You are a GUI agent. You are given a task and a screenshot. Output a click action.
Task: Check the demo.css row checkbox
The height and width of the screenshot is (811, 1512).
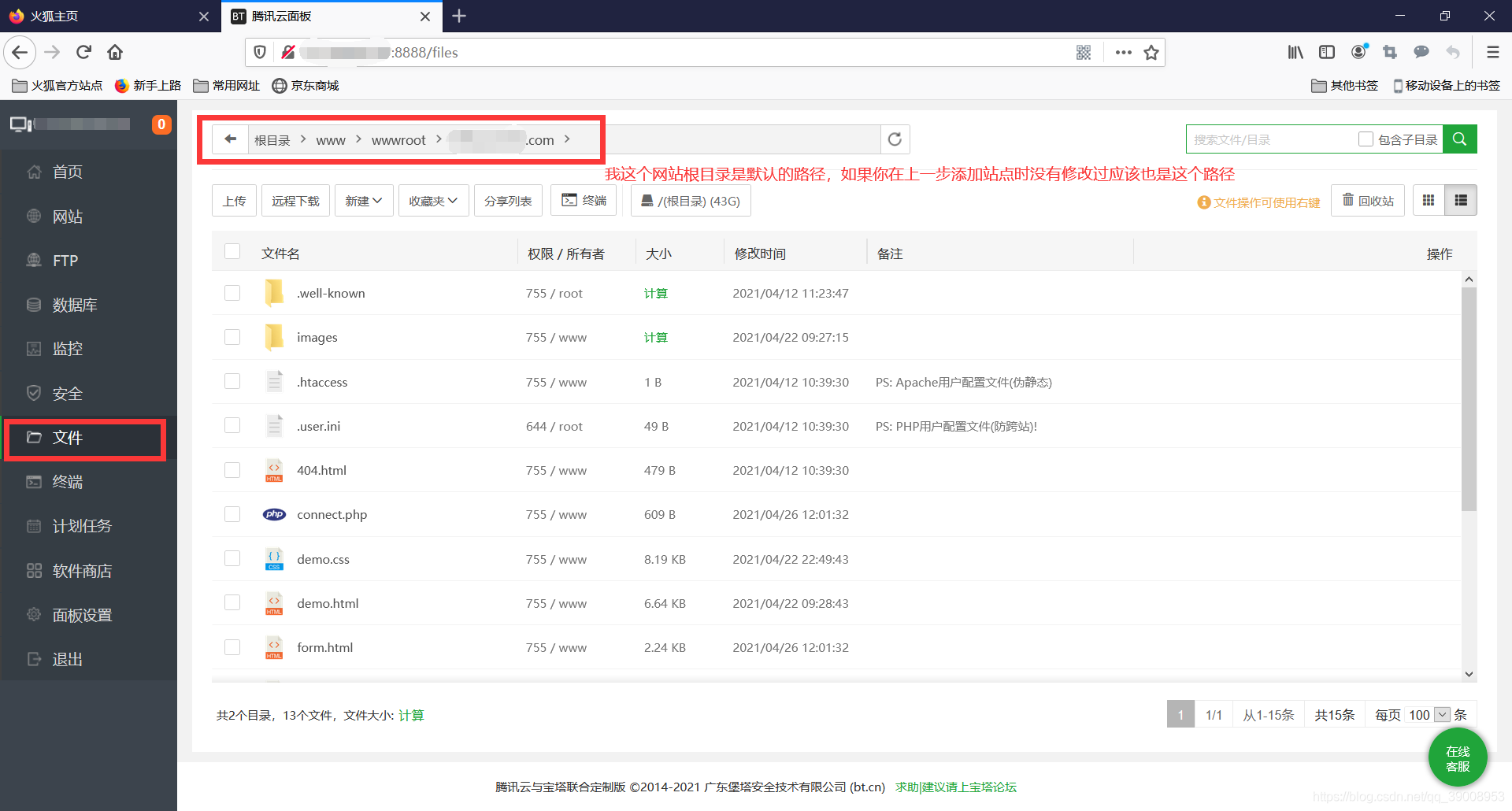click(x=232, y=558)
